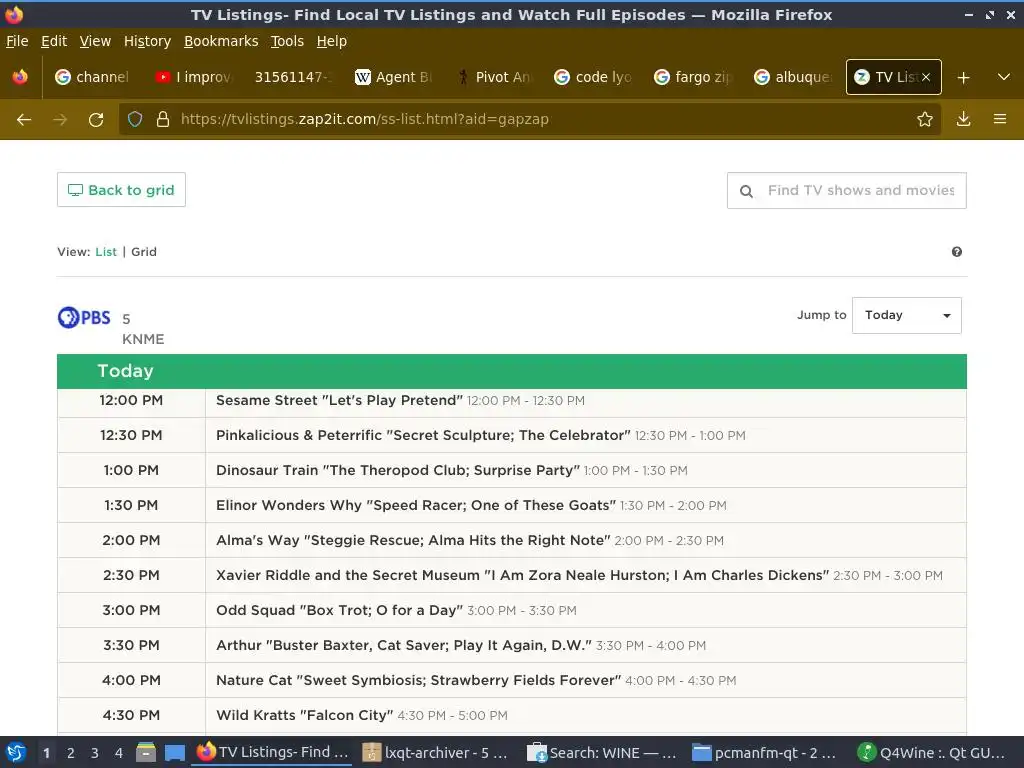Click the 12:00 PM time cell
1024x768 pixels.
pos(131,400)
